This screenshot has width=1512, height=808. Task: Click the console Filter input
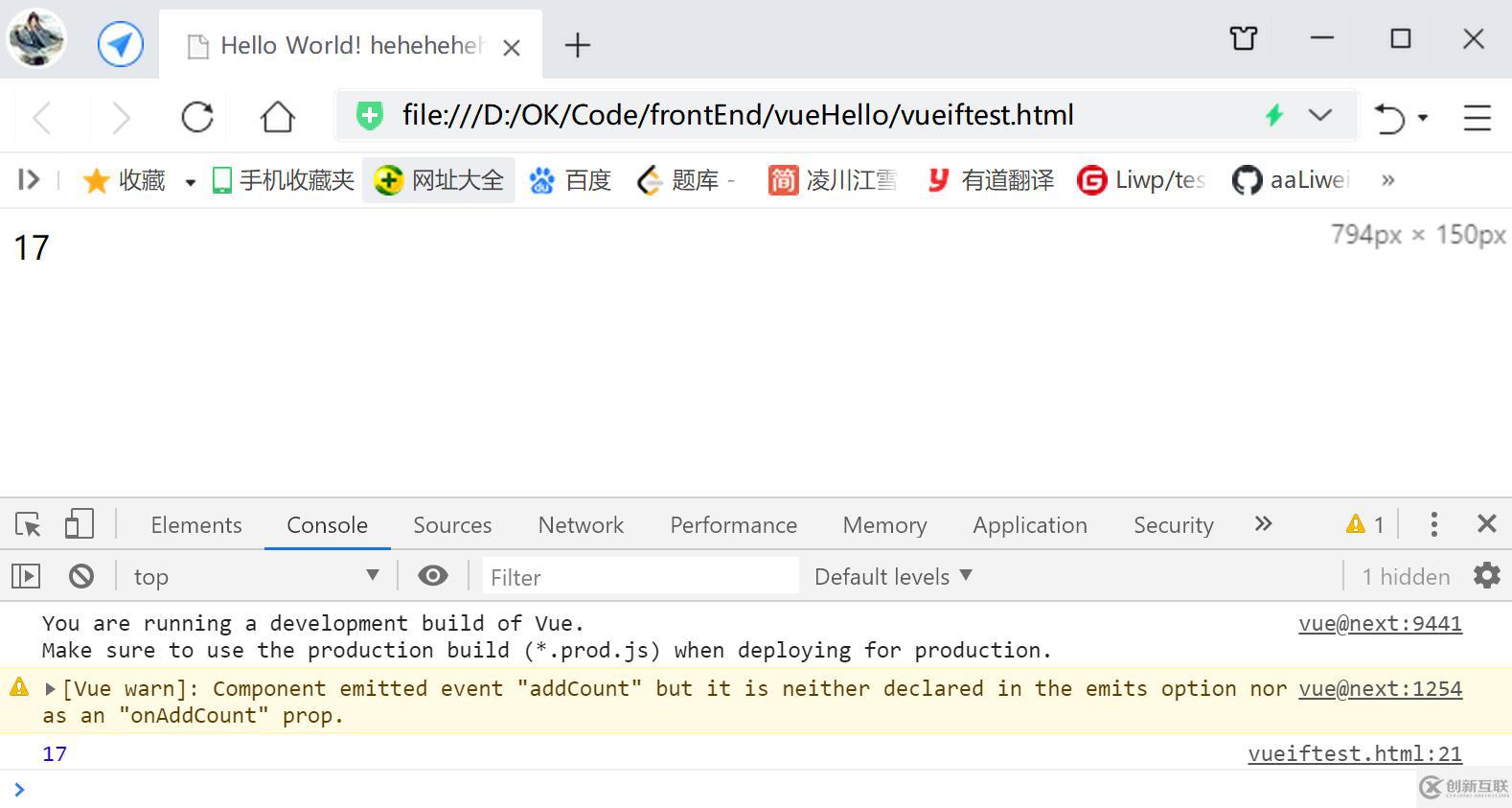(x=640, y=576)
